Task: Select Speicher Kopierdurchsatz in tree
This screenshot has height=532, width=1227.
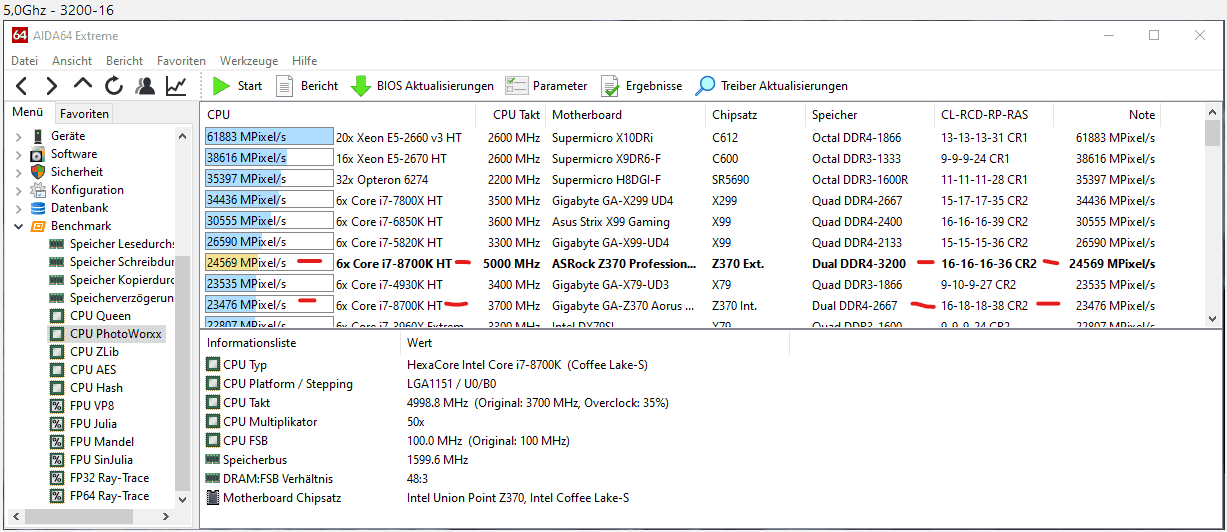Action: (x=112, y=280)
